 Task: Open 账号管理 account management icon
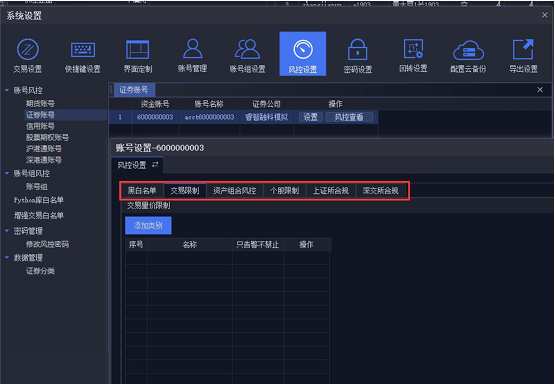[x=192, y=56]
